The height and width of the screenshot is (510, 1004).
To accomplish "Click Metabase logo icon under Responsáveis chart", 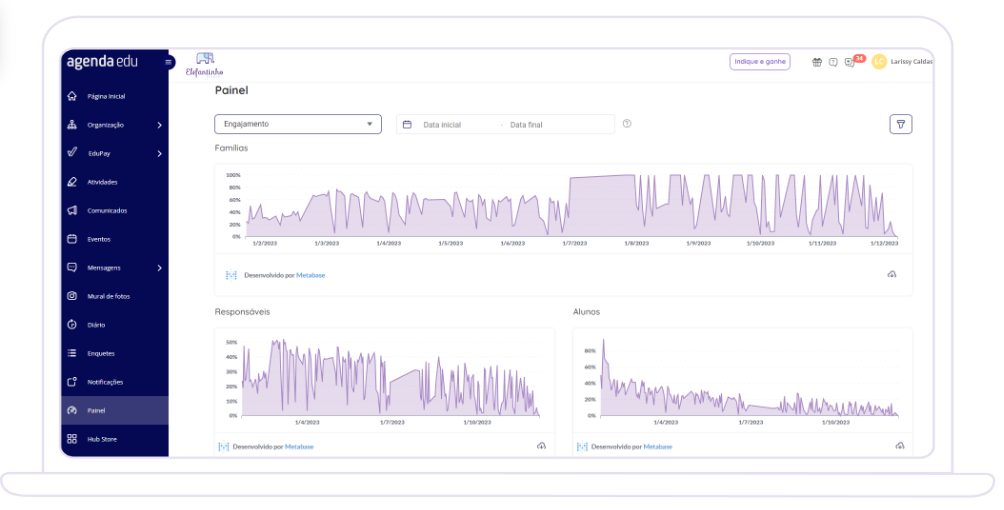I will (223, 447).
